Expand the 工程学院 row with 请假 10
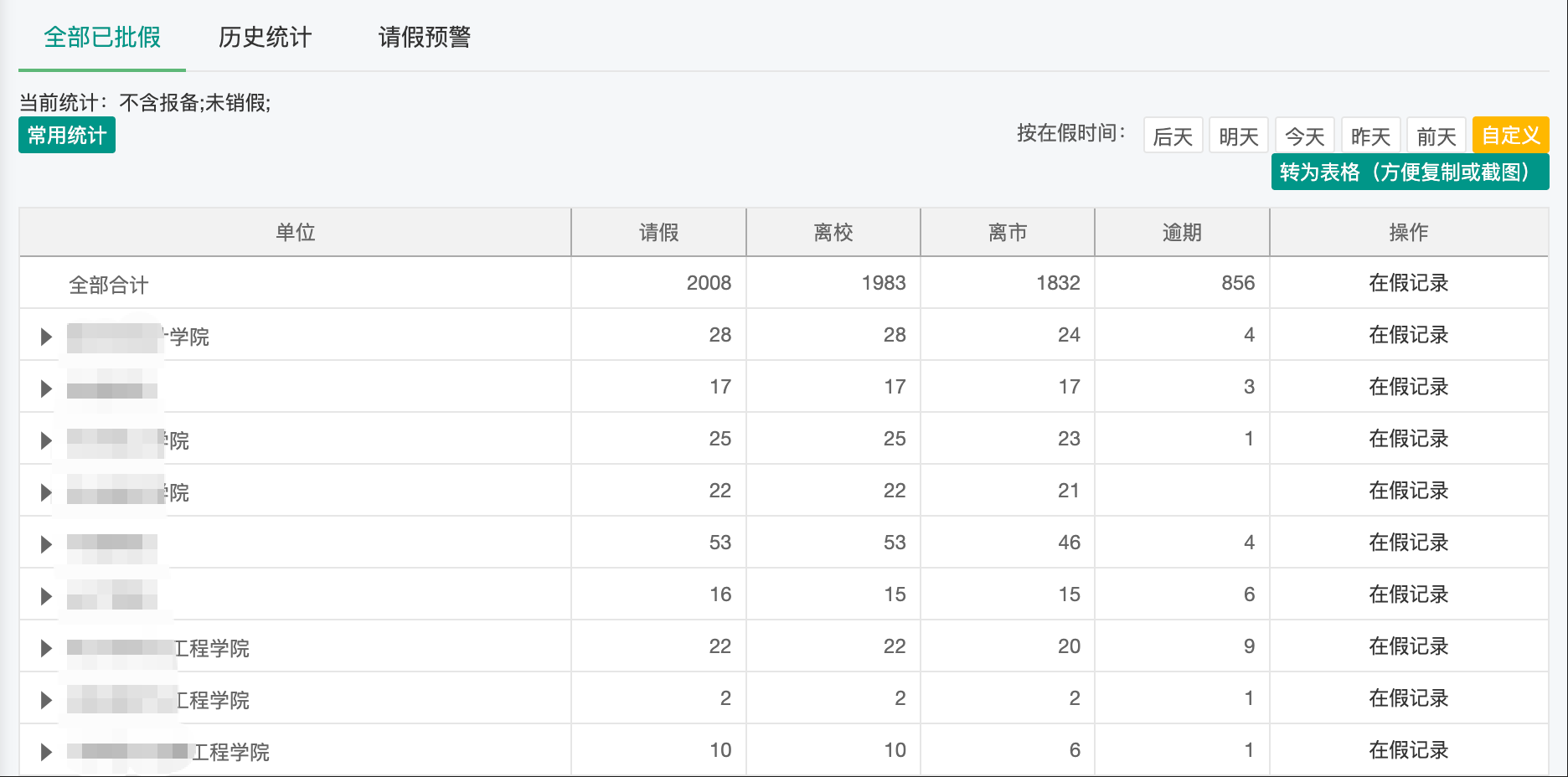Image resolution: width=1568 pixels, height=777 pixels. tap(46, 752)
